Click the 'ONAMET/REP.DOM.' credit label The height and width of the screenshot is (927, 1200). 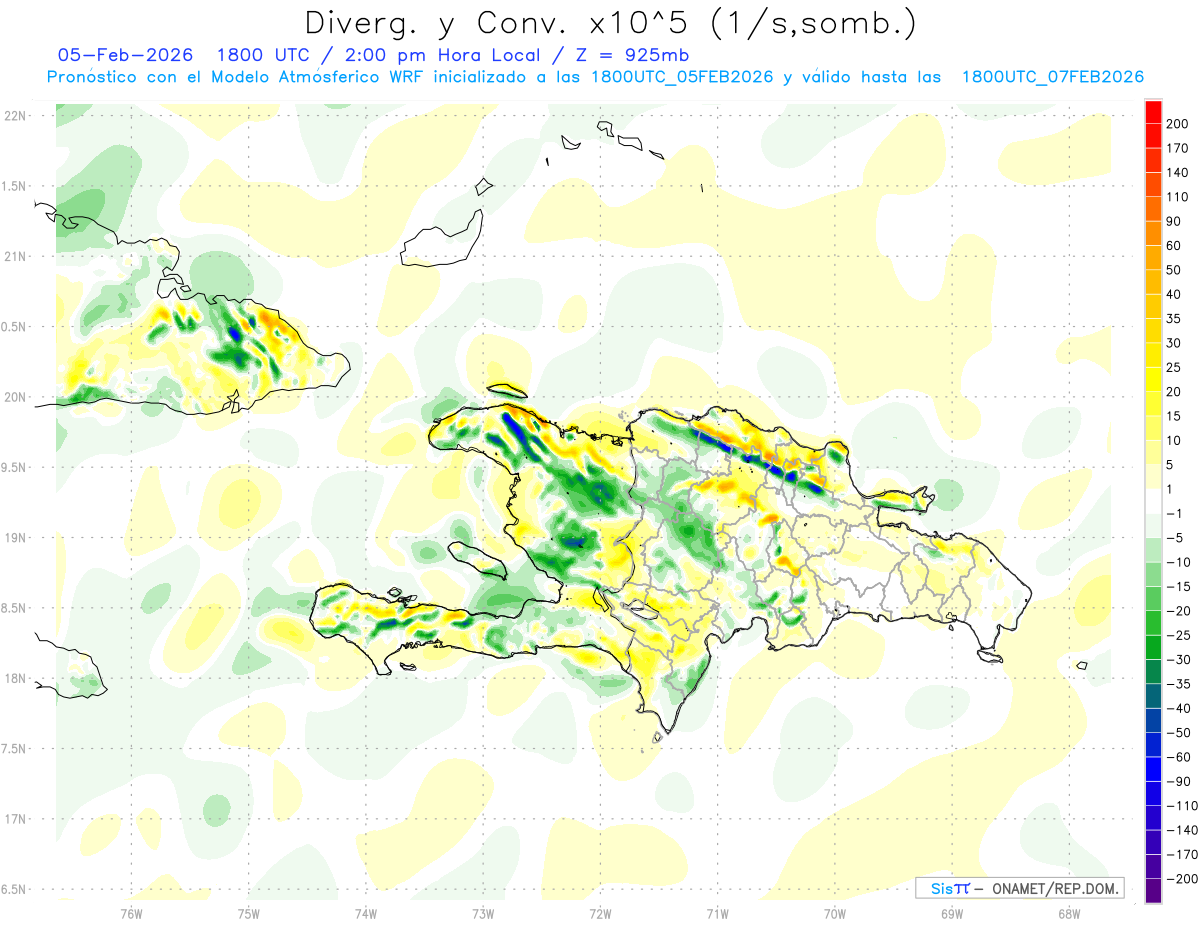1052,888
